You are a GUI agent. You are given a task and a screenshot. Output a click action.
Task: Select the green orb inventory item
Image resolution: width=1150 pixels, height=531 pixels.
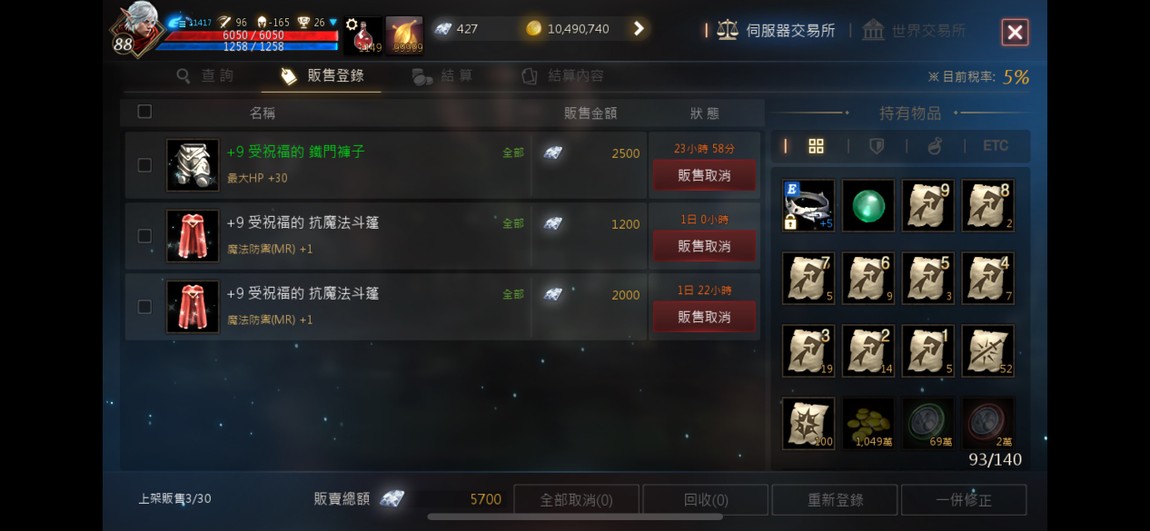point(868,206)
